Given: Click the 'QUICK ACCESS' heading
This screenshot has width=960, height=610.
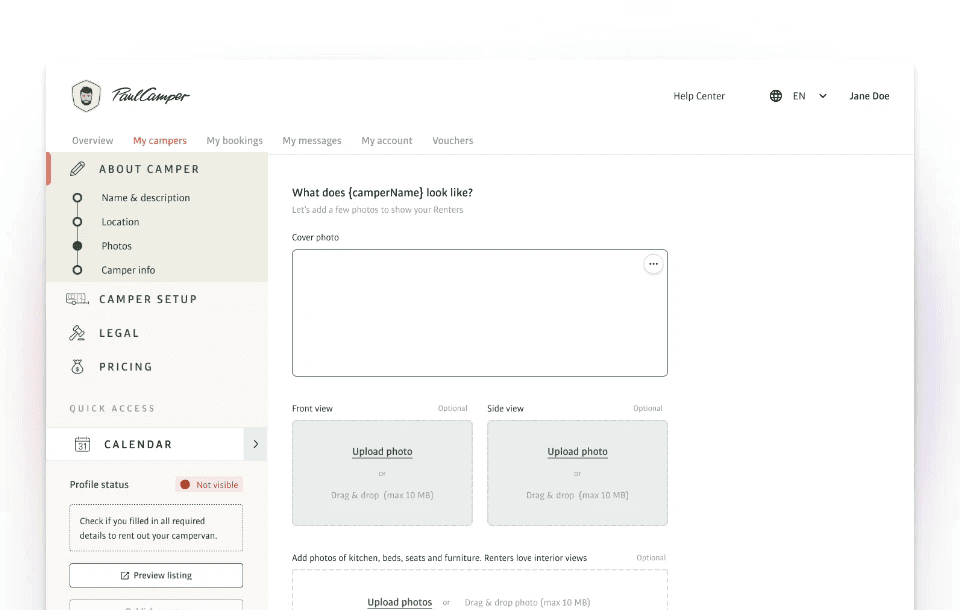Looking at the screenshot, I should click(x=112, y=409).
